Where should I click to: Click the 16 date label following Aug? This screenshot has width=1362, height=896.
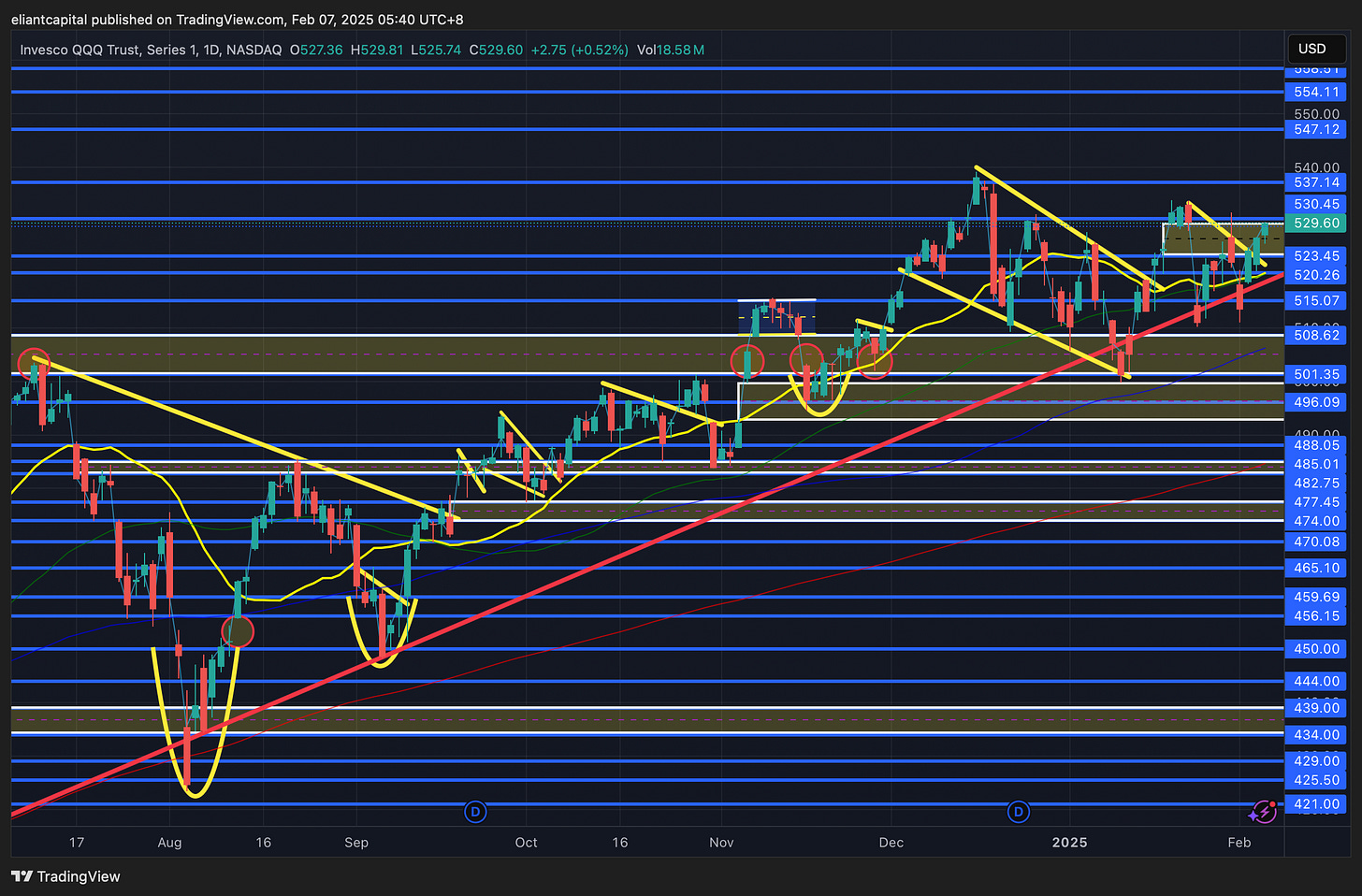tap(264, 843)
